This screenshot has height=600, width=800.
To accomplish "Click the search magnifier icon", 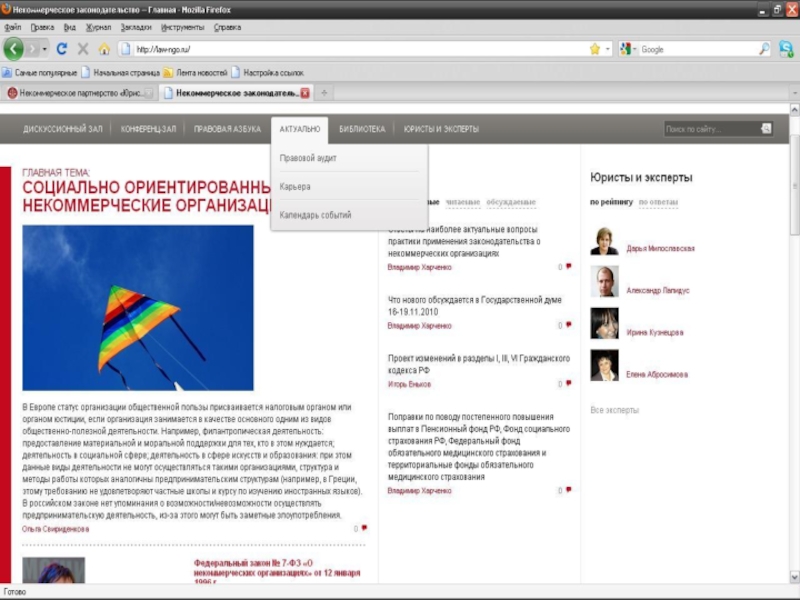I will click(764, 49).
